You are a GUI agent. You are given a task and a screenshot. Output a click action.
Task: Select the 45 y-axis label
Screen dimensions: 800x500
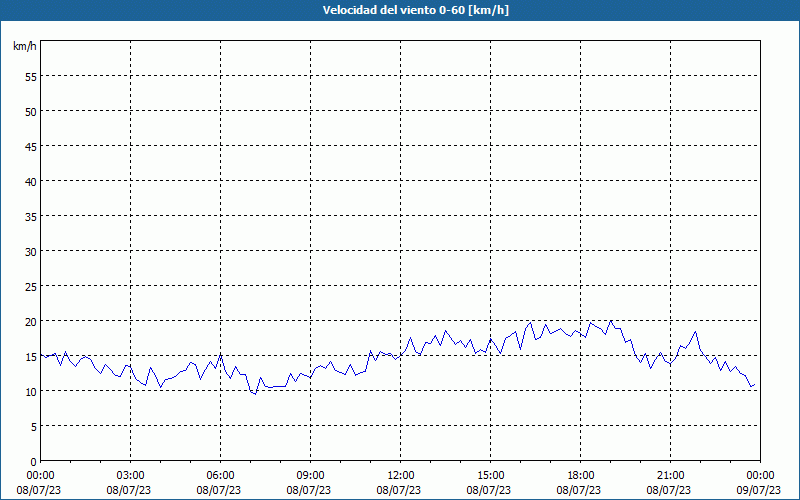coord(31,146)
